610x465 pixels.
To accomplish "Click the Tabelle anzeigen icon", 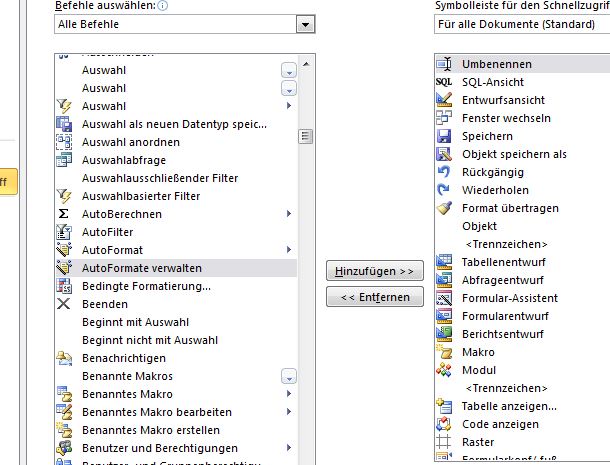I will tap(444, 406).
